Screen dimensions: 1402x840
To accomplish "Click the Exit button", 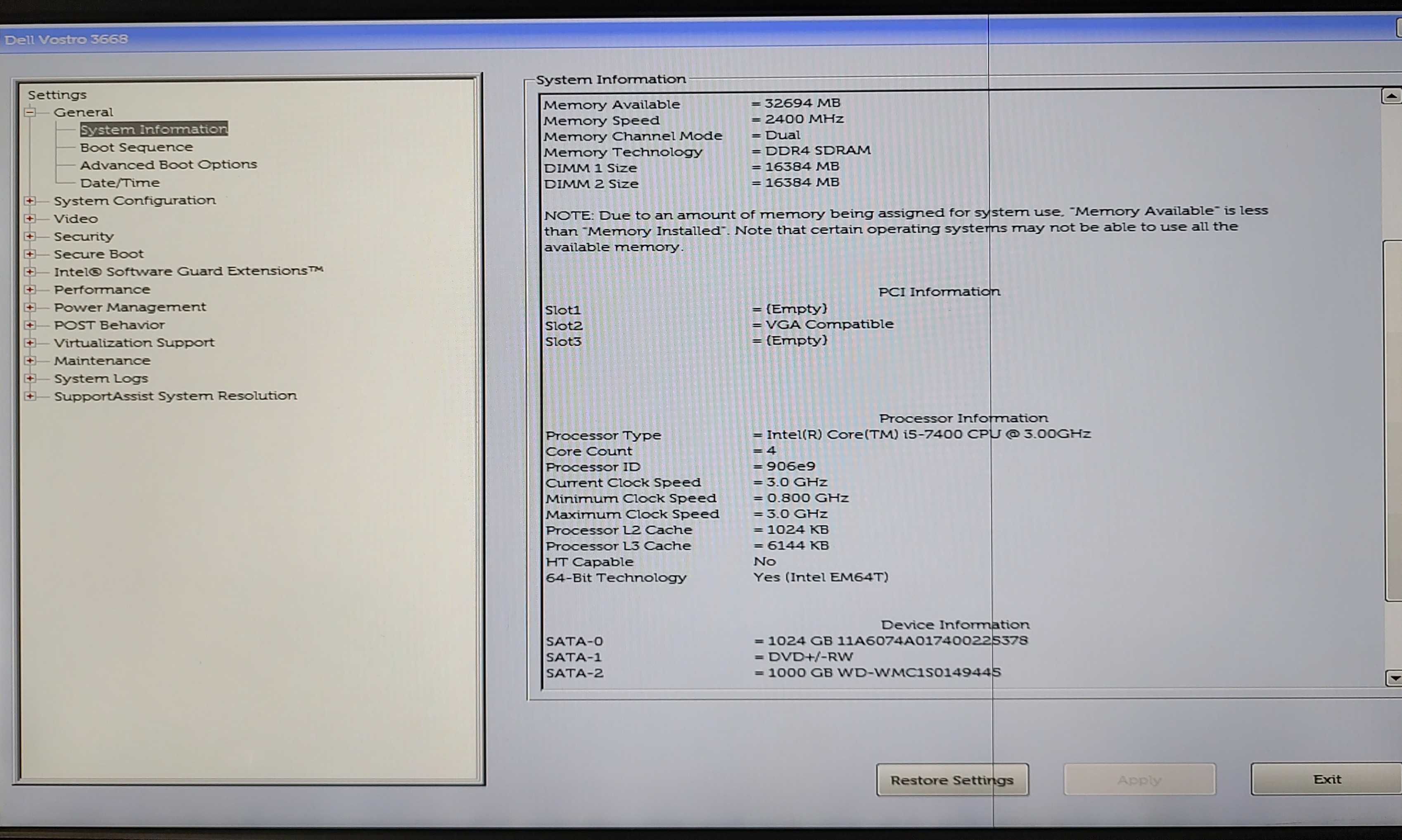I will coord(1326,779).
